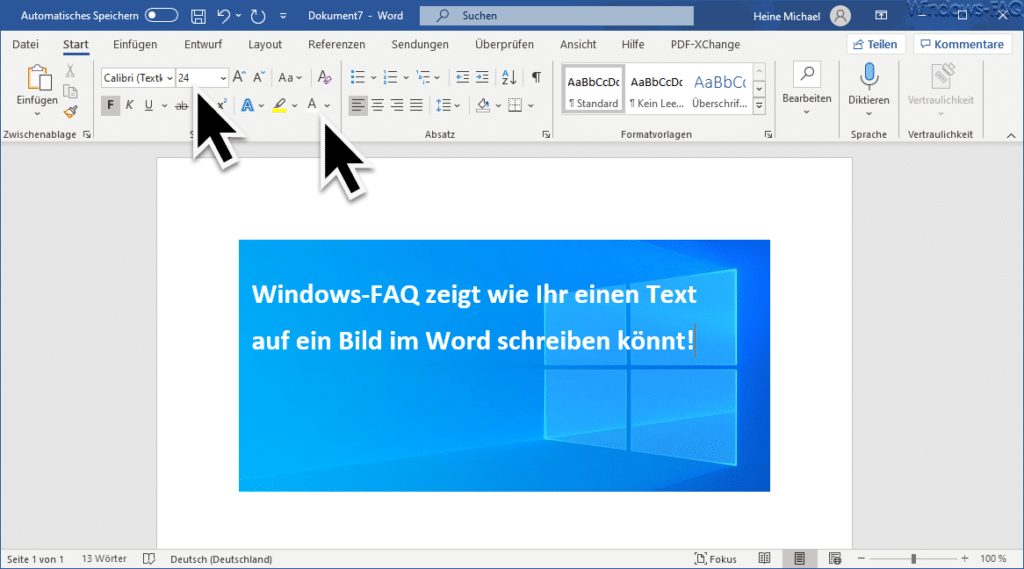Open the Datei tab
Image resolution: width=1024 pixels, height=569 pixels.
click(25, 44)
